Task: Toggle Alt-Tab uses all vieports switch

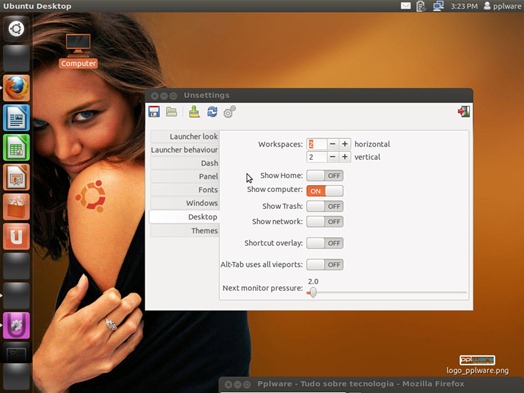Action: click(x=324, y=265)
